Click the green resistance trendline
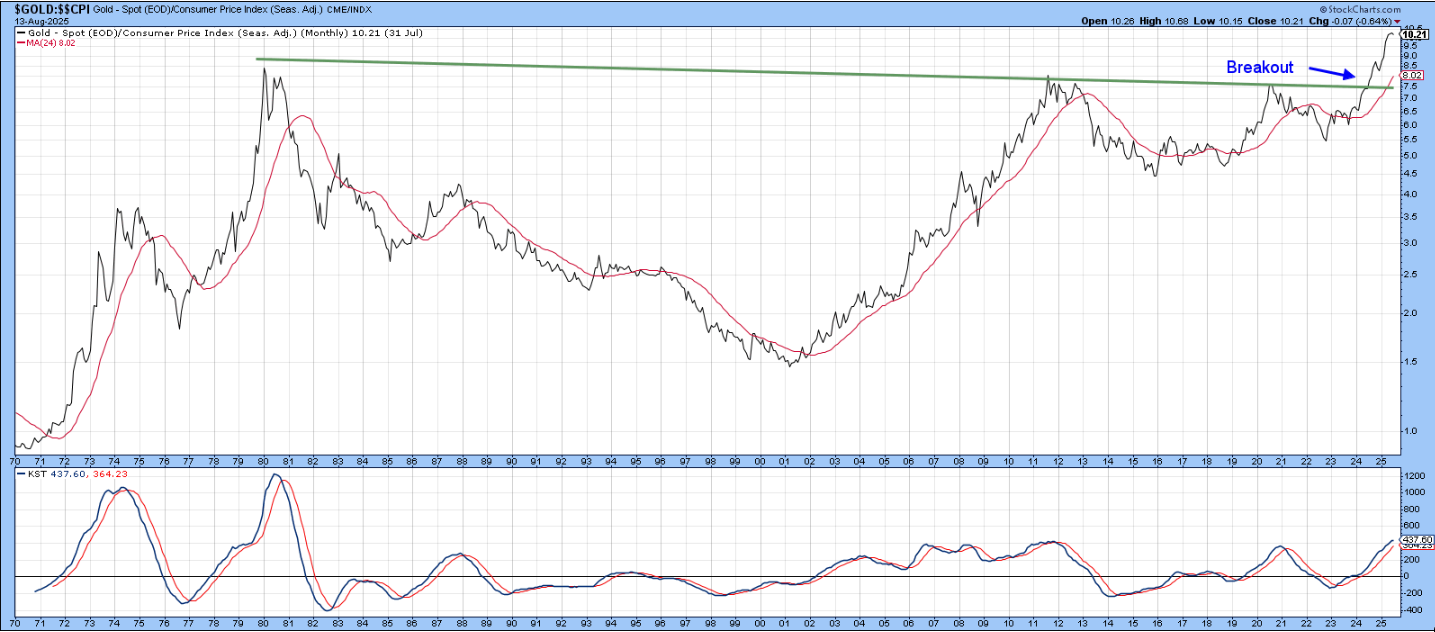The width and height of the screenshot is (1435, 632). click(700, 72)
